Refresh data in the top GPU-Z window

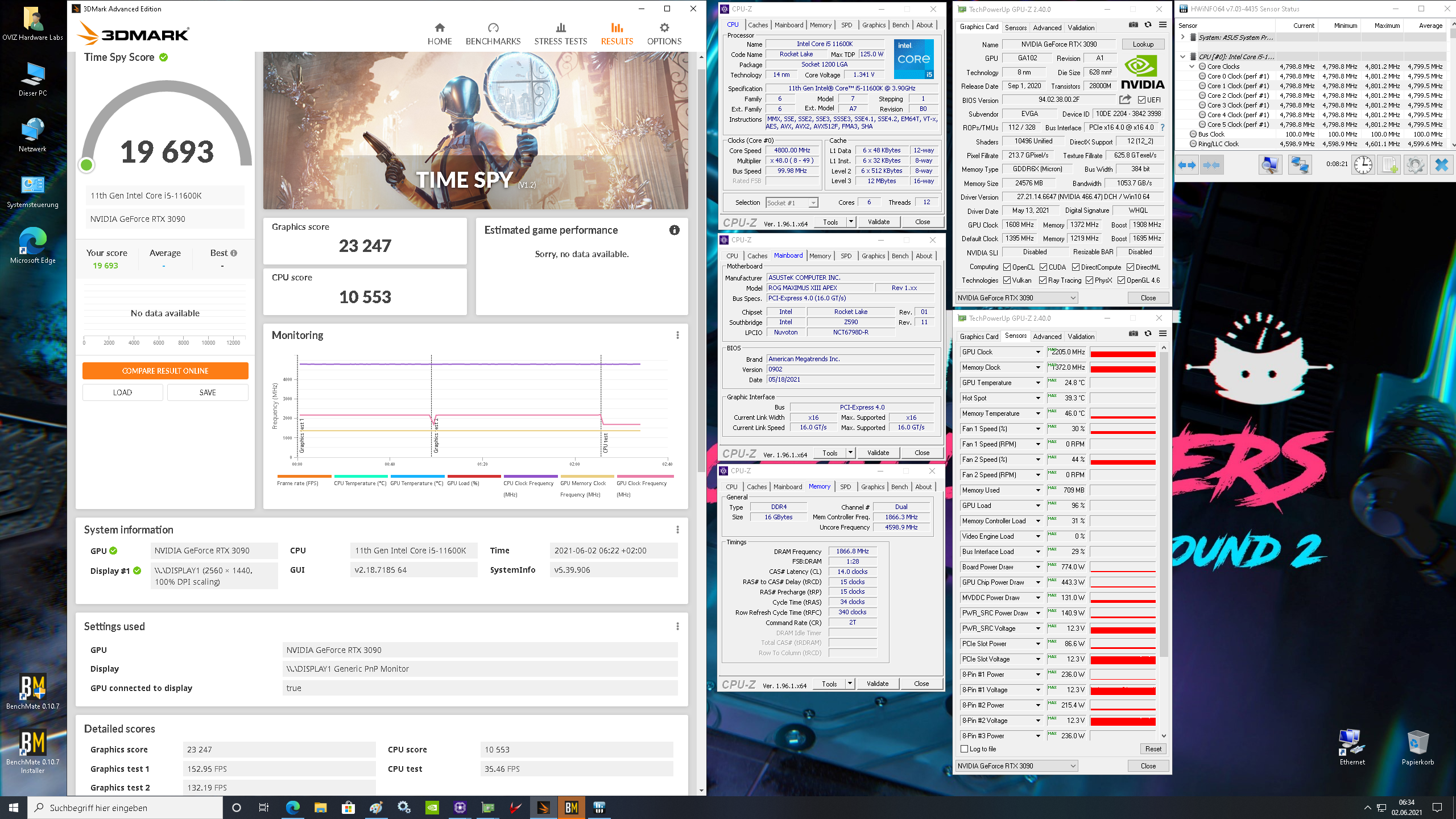(1148, 25)
